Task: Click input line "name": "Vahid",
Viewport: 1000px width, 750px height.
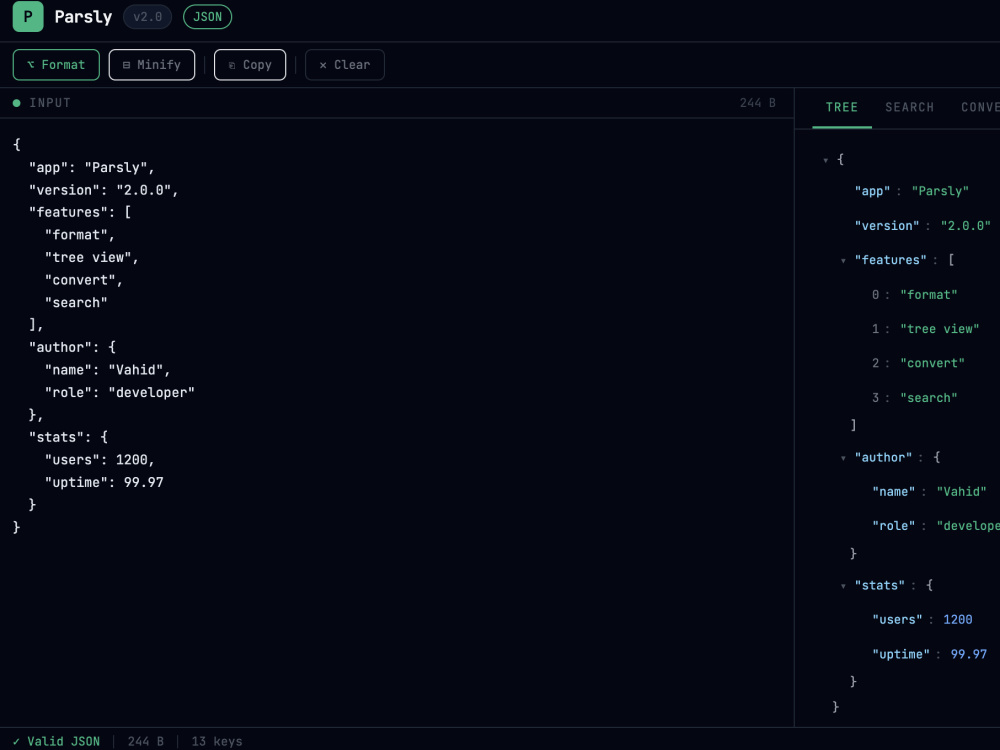Action: click(x=108, y=370)
